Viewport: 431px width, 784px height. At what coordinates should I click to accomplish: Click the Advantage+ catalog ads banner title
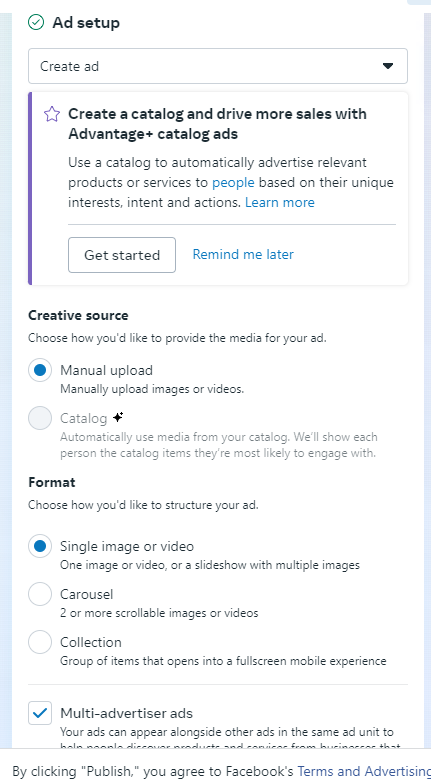218,124
